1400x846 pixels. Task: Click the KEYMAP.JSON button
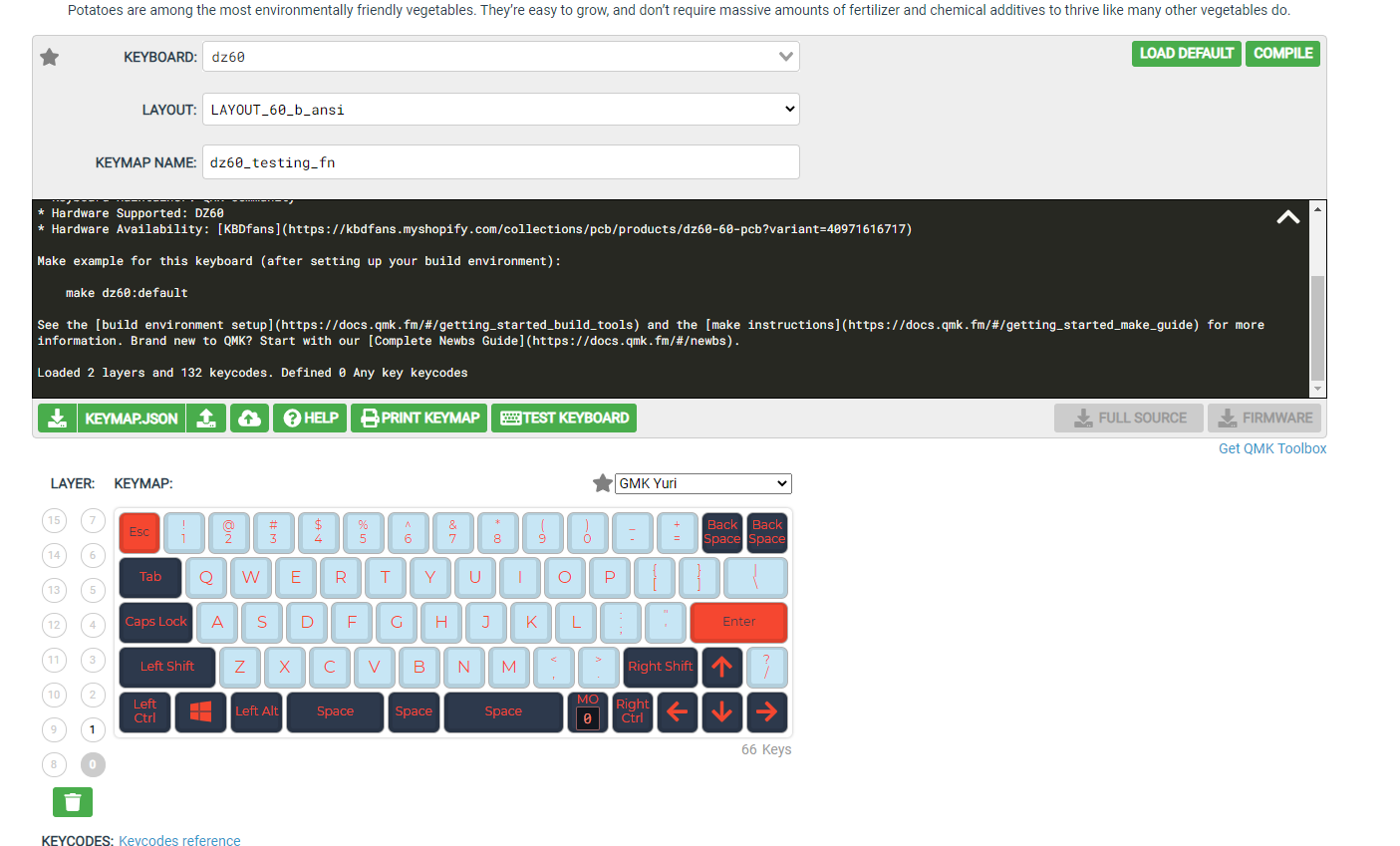[x=131, y=419]
